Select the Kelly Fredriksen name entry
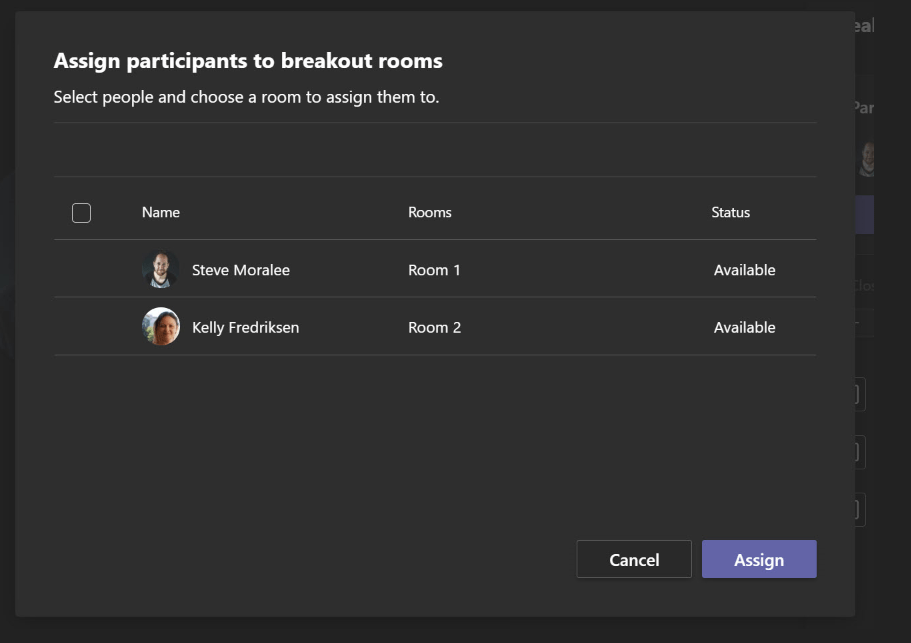 (x=245, y=327)
